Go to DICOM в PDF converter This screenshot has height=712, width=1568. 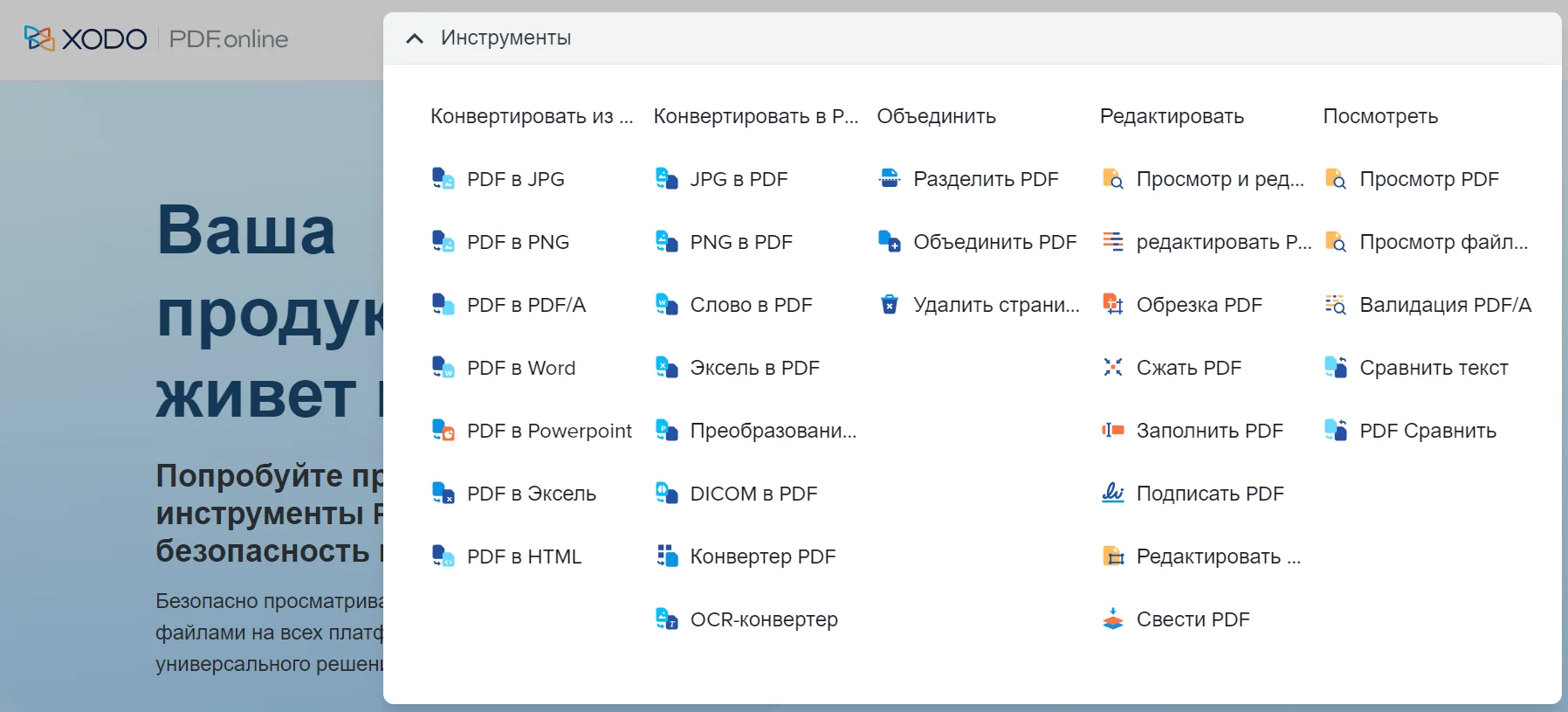(753, 494)
